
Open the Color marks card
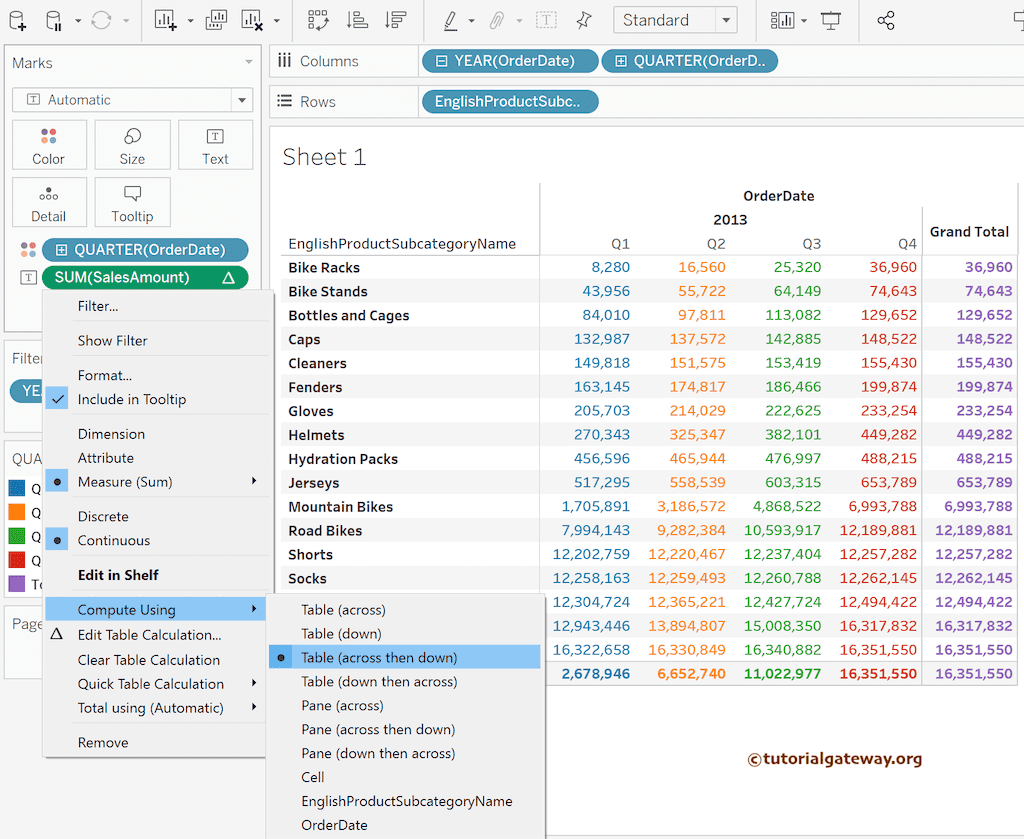click(48, 146)
